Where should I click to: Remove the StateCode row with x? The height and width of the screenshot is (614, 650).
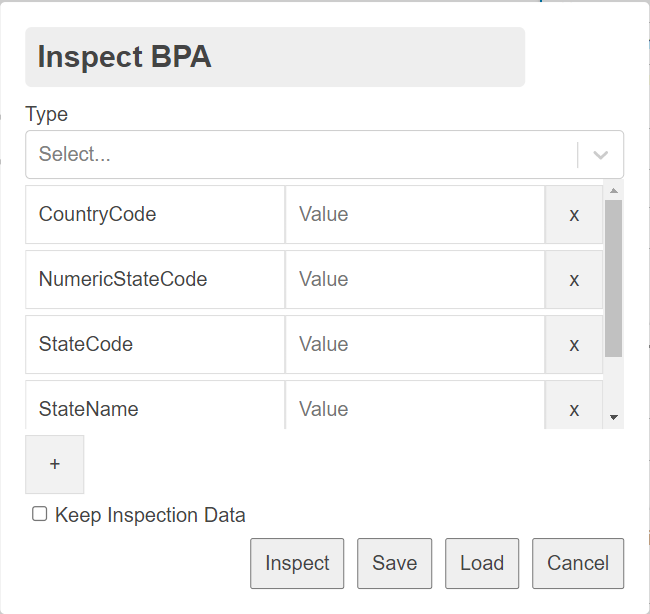coord(574,344)
